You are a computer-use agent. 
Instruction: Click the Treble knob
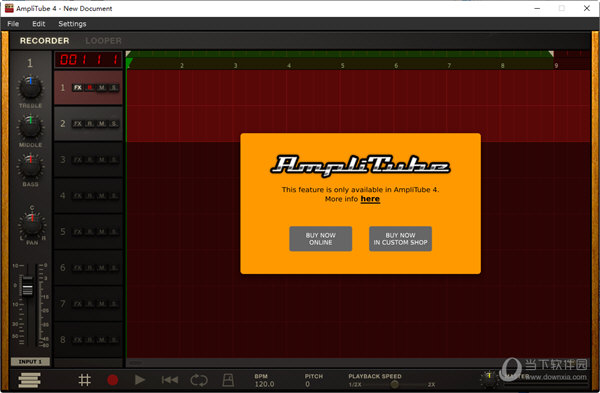[x=30, y=88]
